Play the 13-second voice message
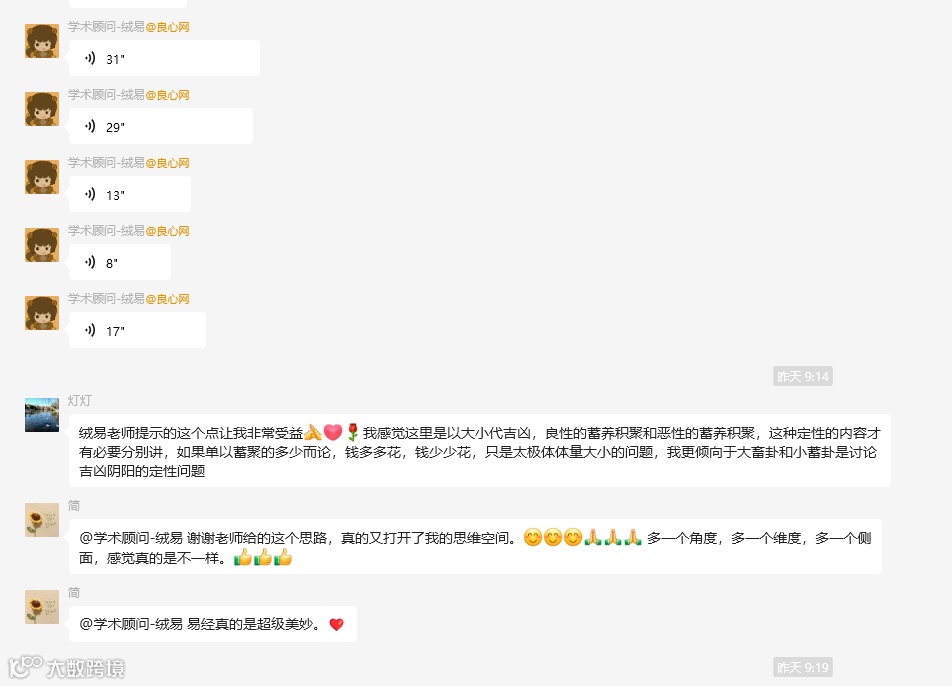952x686 pixels. pos(130,194)
